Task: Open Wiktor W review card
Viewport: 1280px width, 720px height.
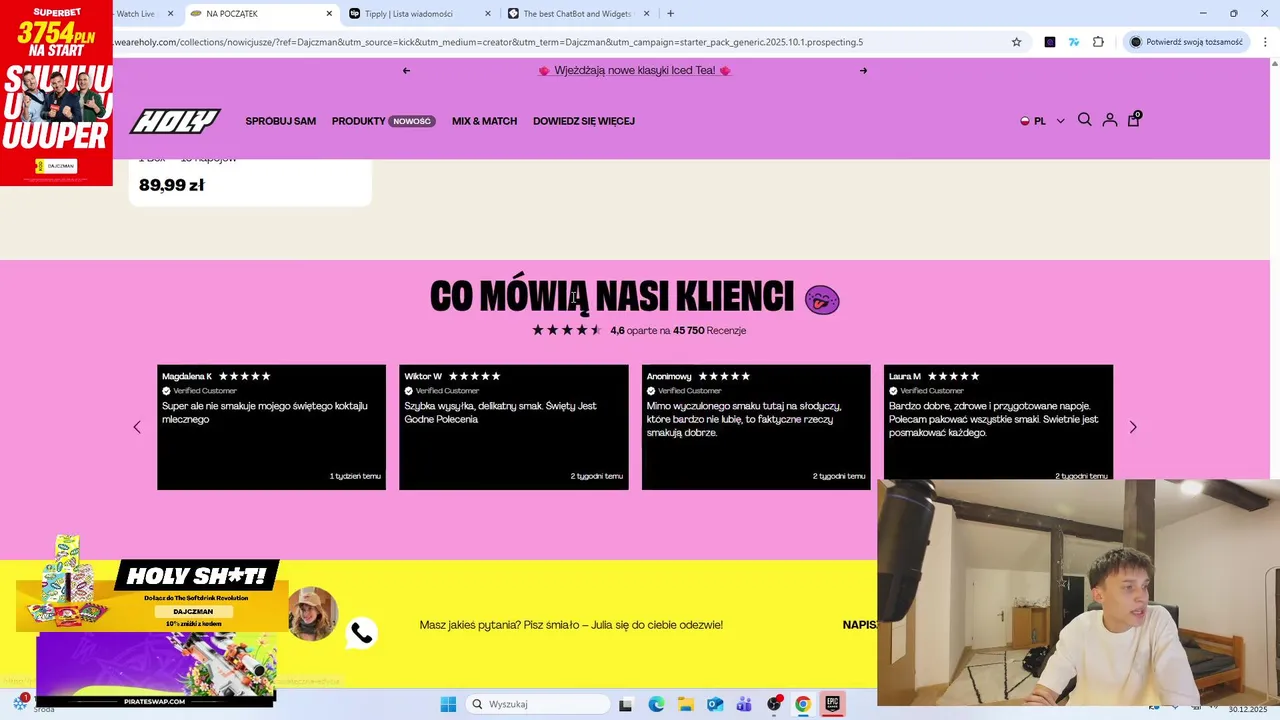Action: tap(514, 427)
